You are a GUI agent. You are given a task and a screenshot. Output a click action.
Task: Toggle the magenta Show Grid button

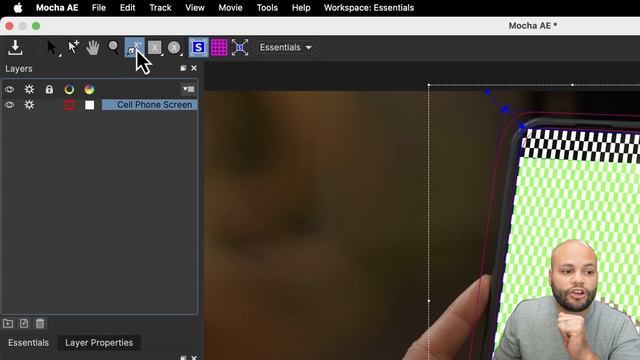[219, 47]
